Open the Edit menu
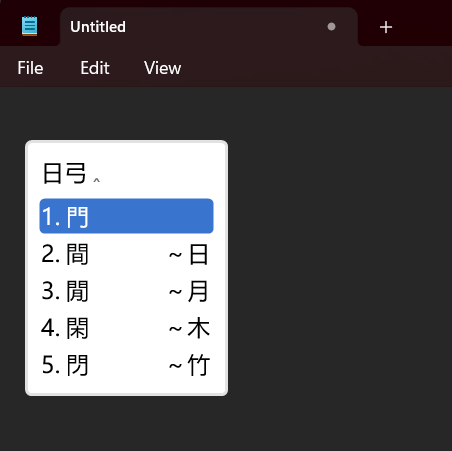 95,68
